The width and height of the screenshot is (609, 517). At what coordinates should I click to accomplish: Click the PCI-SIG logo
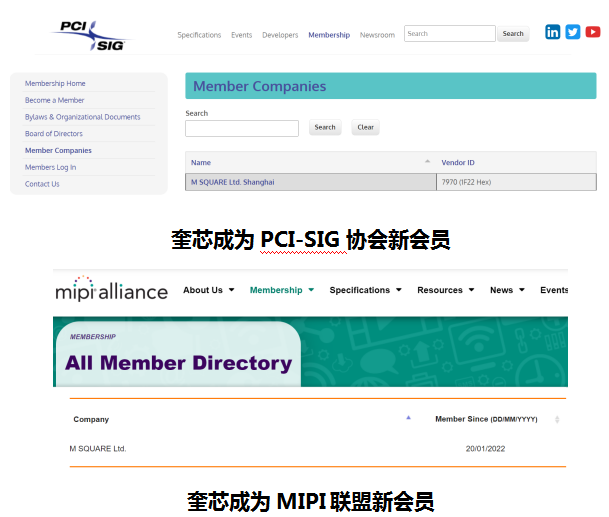tap(92, 36)
